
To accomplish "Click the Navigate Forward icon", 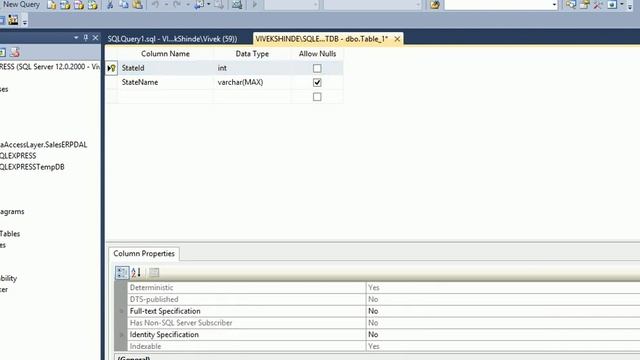I will 219,5.
